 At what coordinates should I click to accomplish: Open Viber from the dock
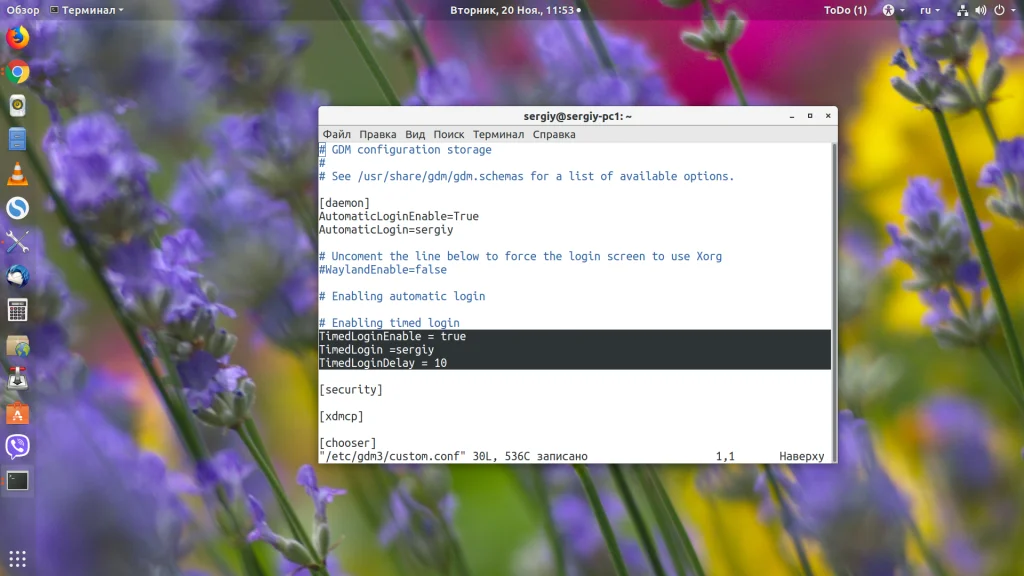click(x=17, y=446)
